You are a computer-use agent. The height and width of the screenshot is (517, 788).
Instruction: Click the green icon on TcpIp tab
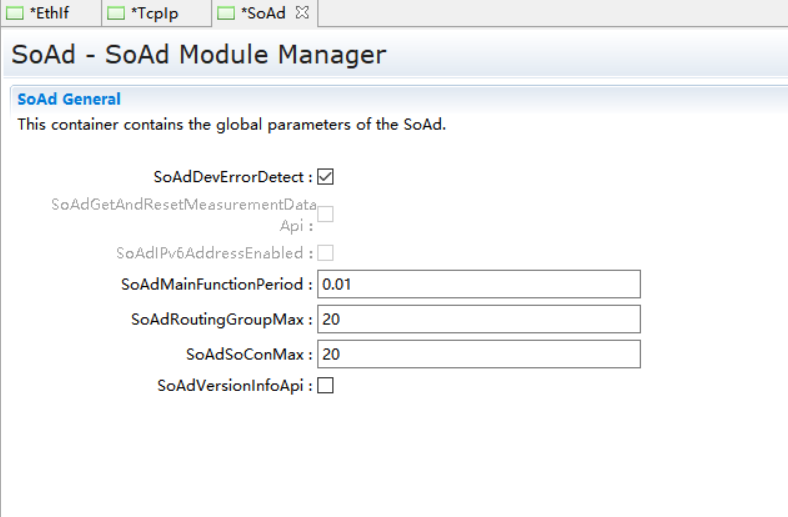pos(117,13)
